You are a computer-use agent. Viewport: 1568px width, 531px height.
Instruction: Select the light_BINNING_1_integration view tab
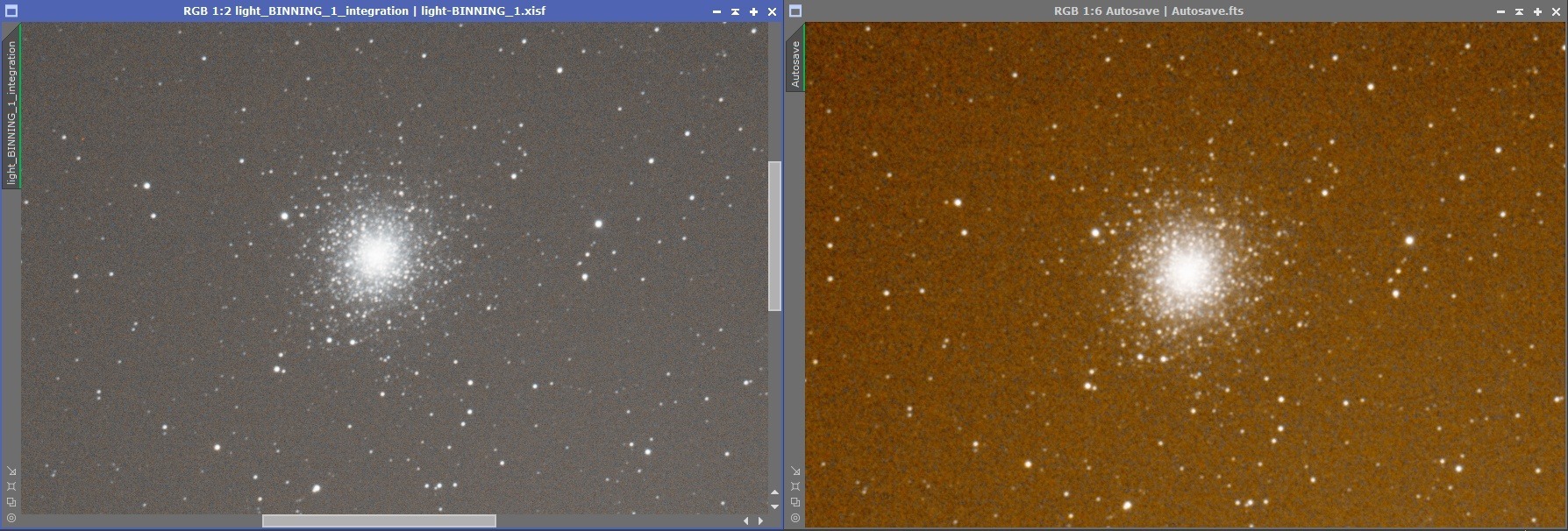pyautogui.click(x=11, y=112)
